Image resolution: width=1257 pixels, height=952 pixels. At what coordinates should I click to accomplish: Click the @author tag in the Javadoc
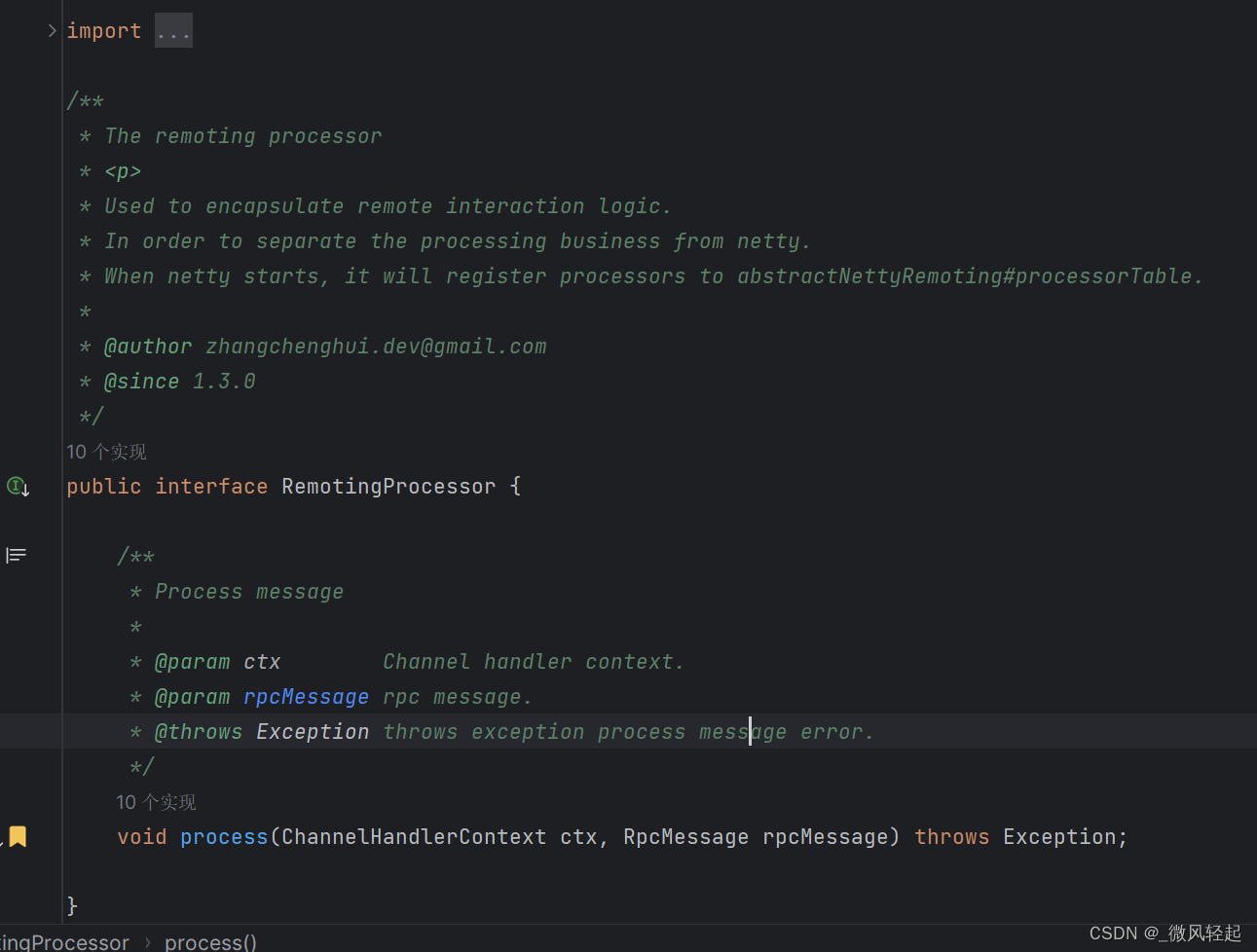pos(148,347)
